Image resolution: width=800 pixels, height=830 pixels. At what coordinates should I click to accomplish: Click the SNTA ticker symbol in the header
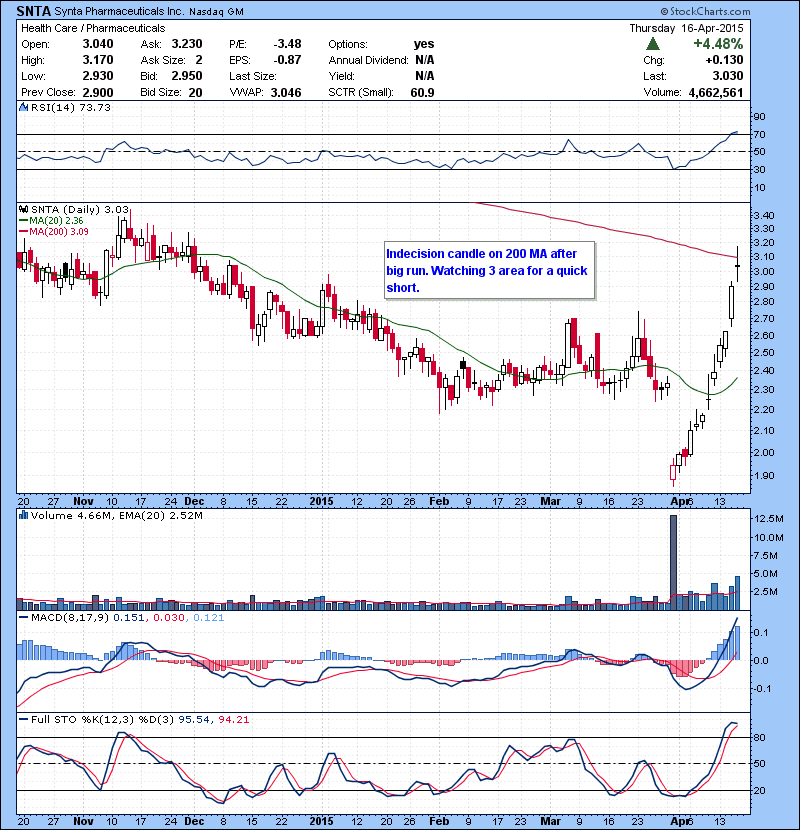(34, 11)
